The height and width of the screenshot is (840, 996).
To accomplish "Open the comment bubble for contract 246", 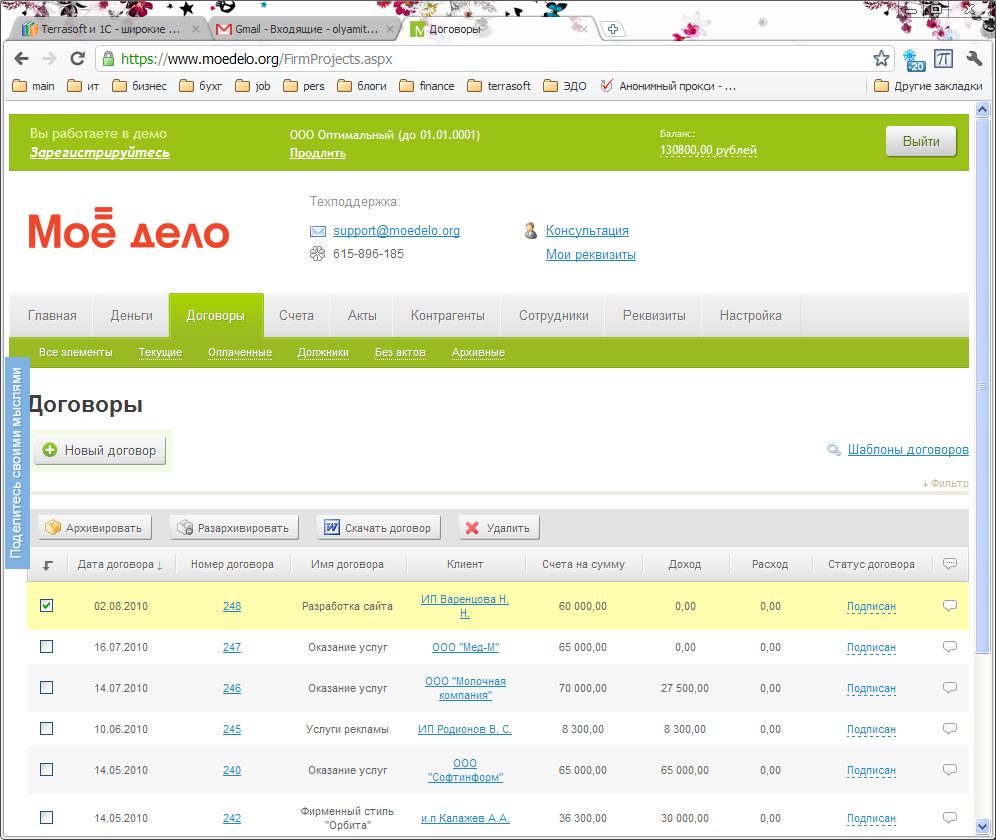I will click(950, 688).
